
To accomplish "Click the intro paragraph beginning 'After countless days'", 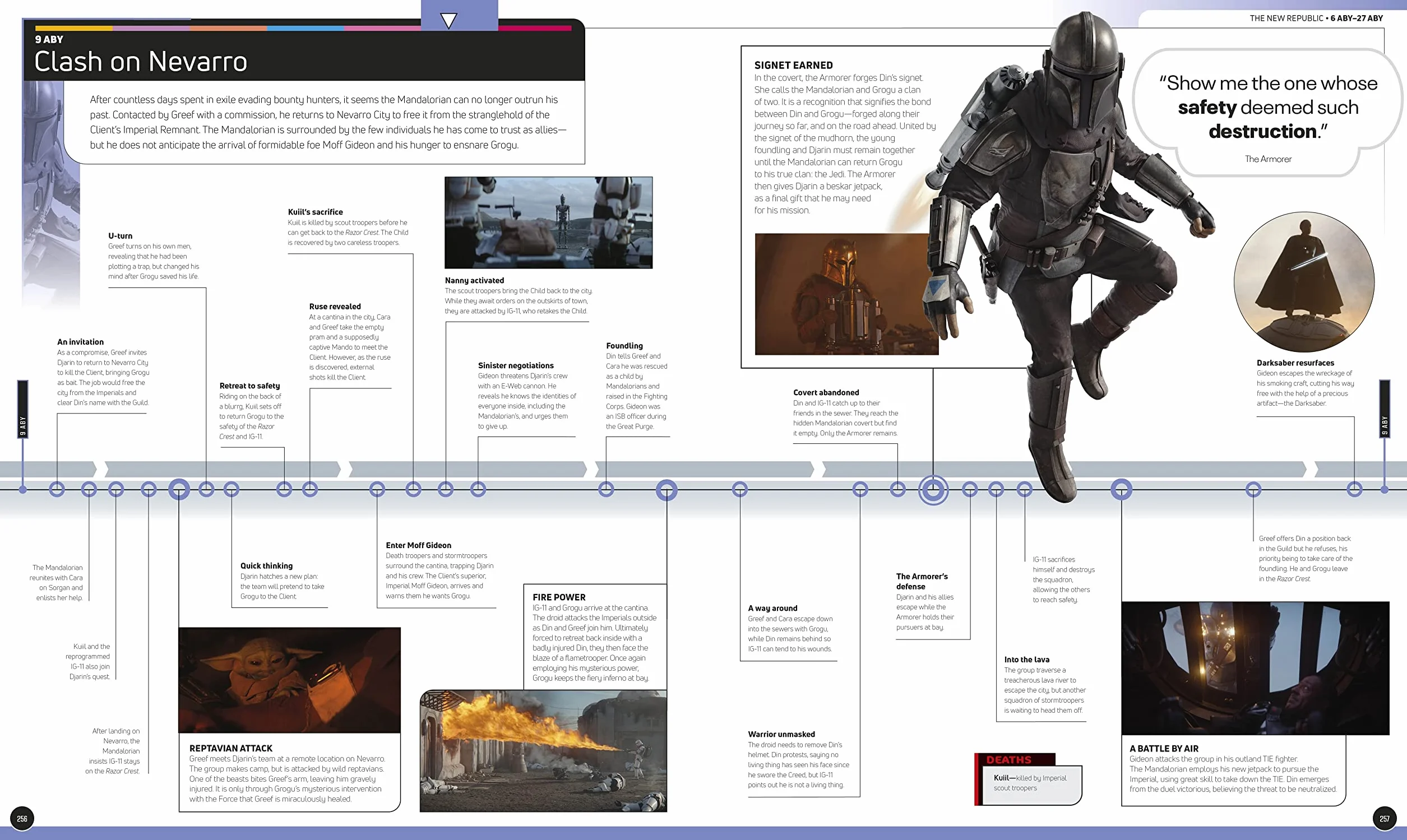I will [x=328, y=122].
